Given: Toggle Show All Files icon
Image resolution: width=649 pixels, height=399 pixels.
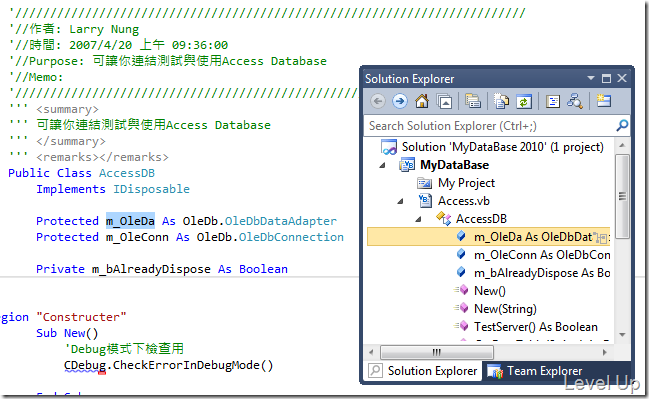Looking at the screenshot, I should 501,101.
